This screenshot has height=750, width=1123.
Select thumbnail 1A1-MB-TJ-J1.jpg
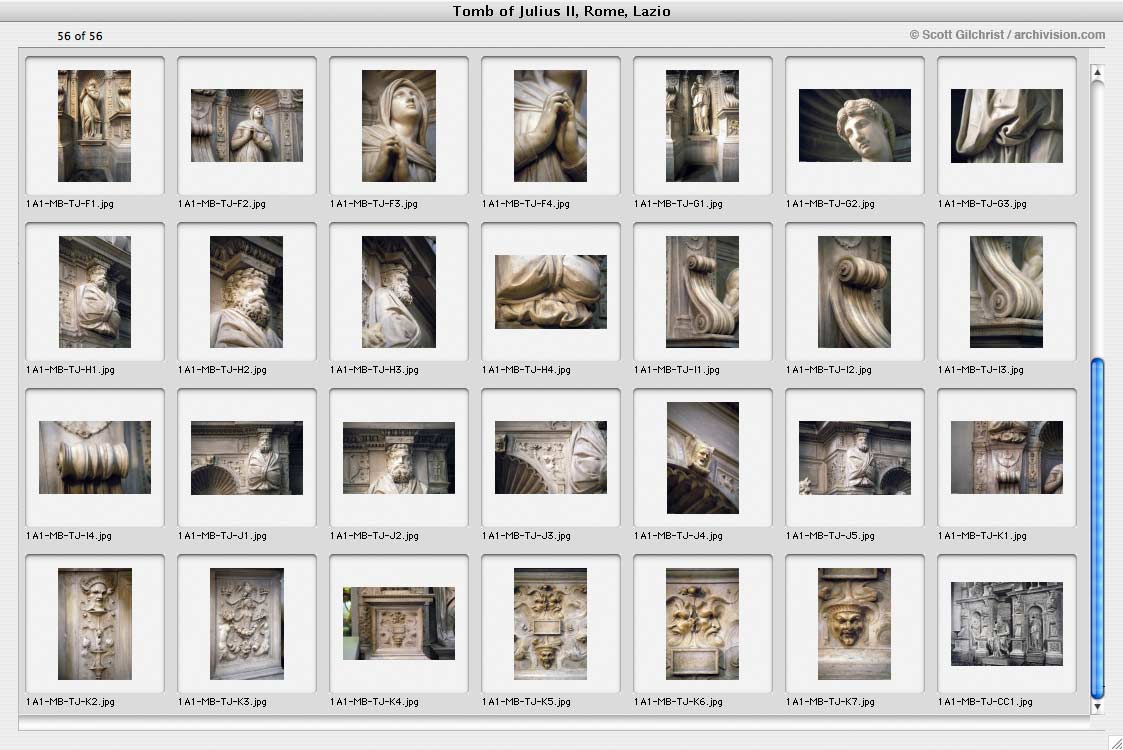246,457
